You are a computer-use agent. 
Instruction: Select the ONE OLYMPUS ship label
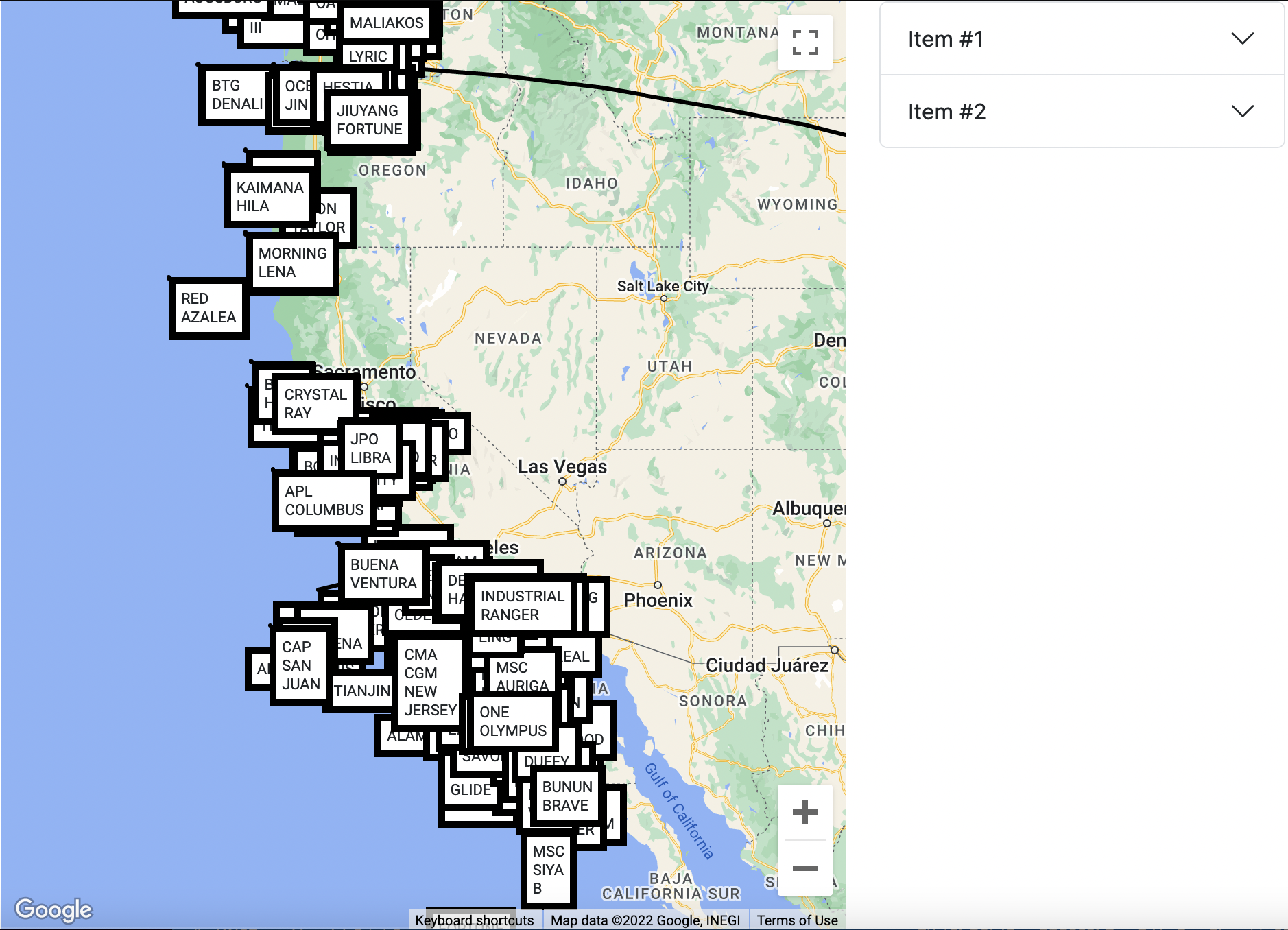pos(513,722)
